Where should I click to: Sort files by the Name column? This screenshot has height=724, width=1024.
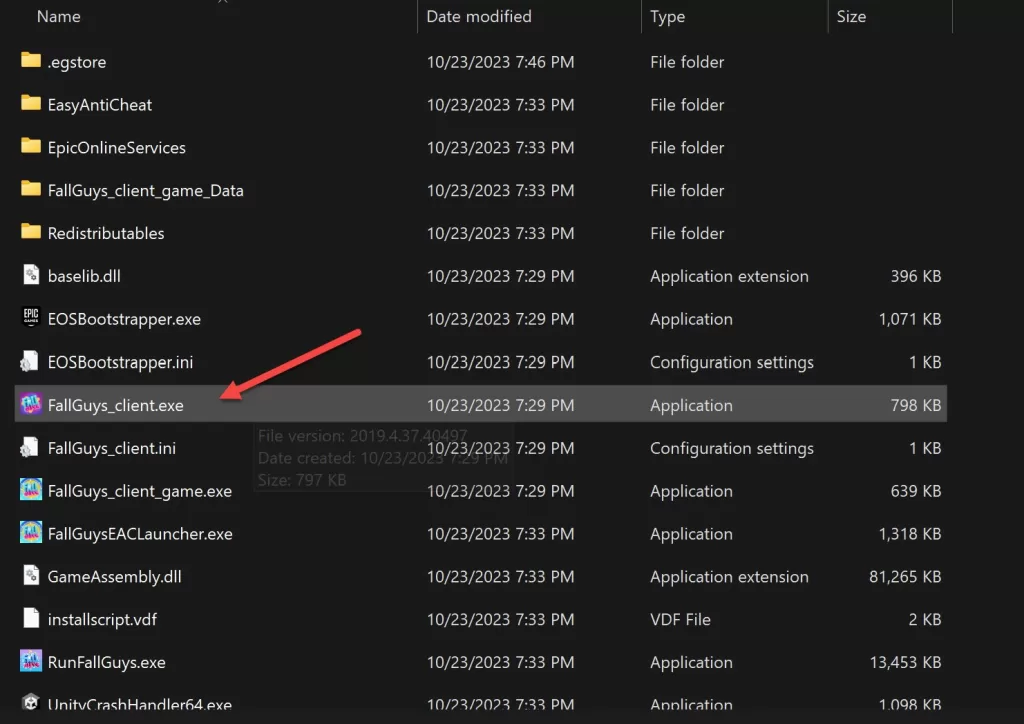pos(59,16)
